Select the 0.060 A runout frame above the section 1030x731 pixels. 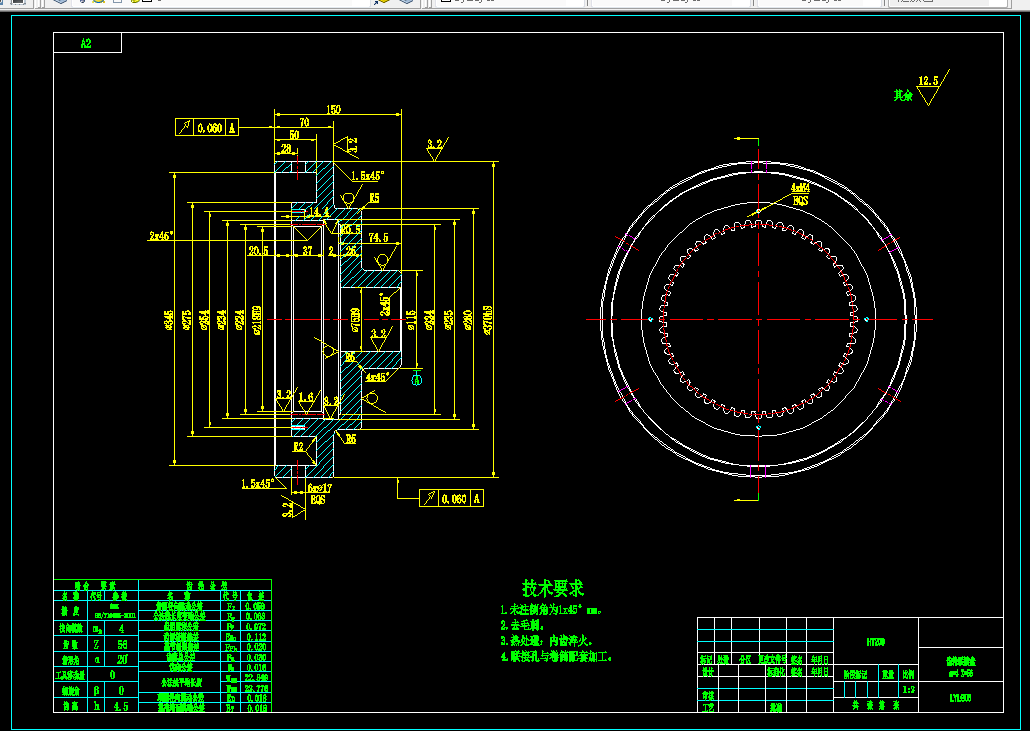pyautogui.click(x=207, y=127)
